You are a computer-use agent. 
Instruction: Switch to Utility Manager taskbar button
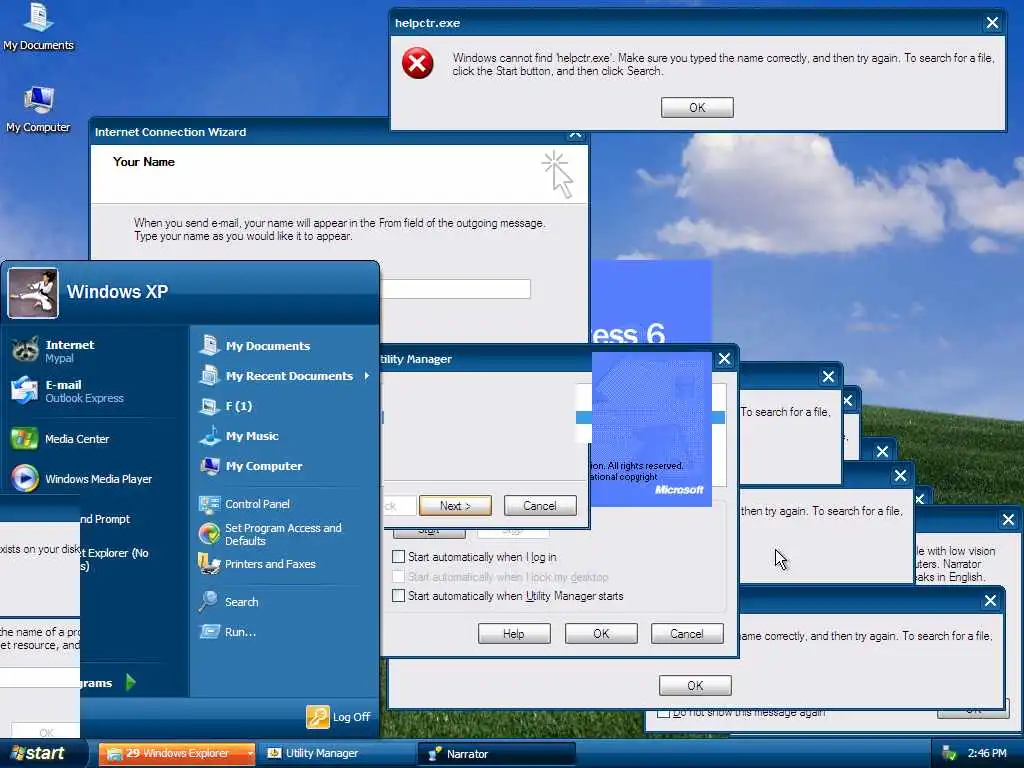336,753
